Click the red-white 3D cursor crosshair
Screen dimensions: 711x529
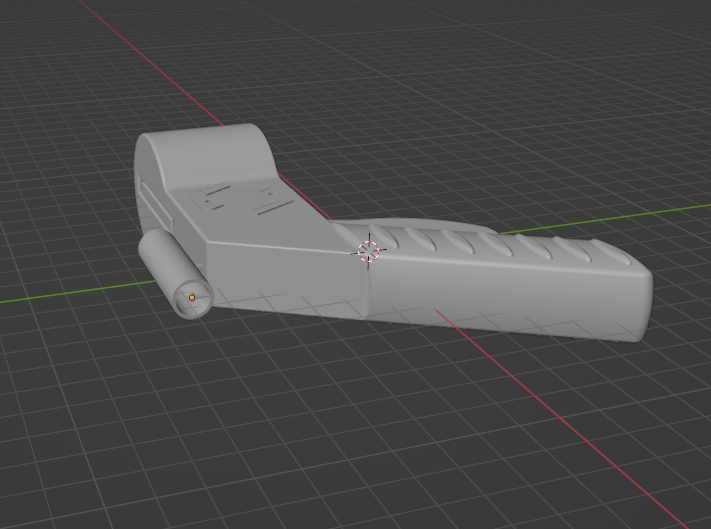point(368,251)
